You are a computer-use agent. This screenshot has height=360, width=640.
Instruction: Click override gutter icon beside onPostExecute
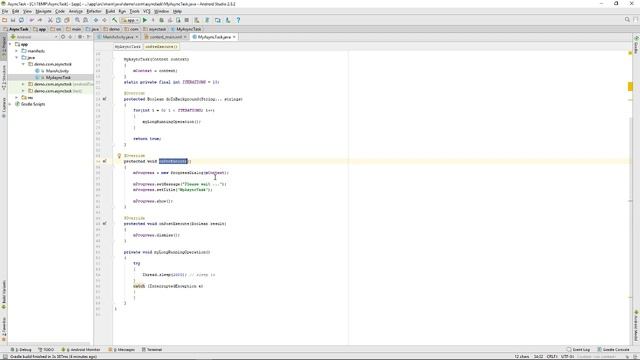point(104,223)
